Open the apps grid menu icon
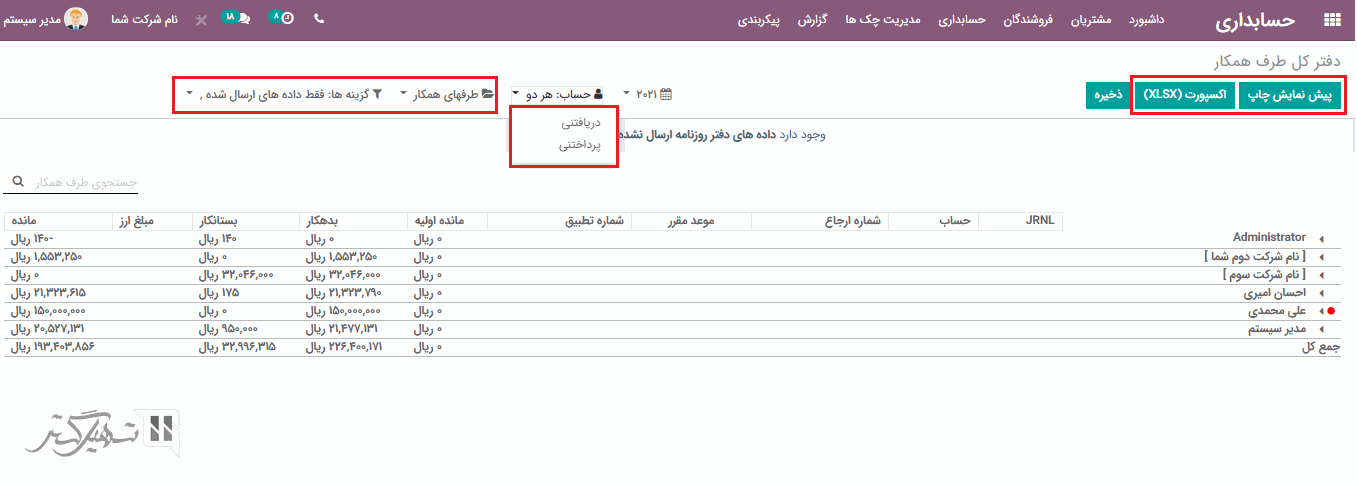 (x=1331, y=20)
